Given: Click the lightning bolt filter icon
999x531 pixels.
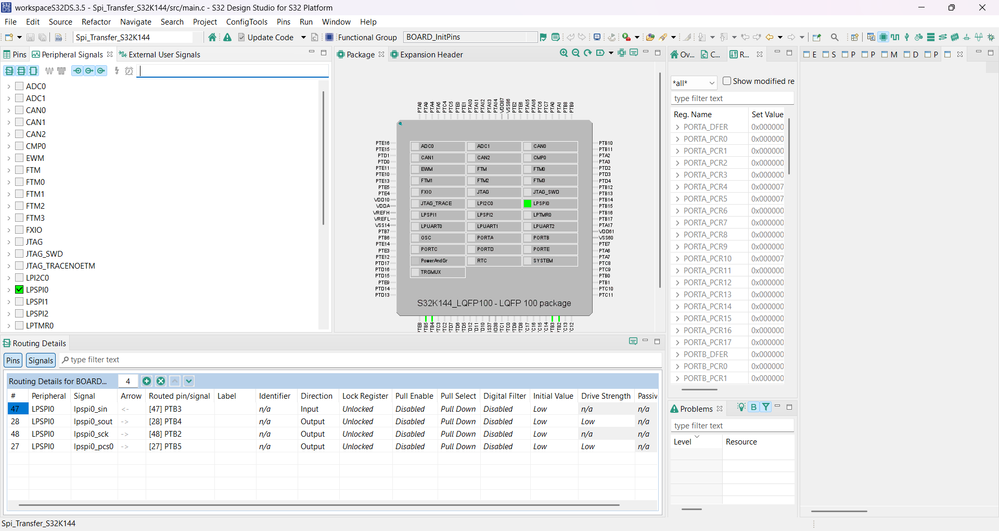Looking at the screenshot, I should tap(117, 71).
